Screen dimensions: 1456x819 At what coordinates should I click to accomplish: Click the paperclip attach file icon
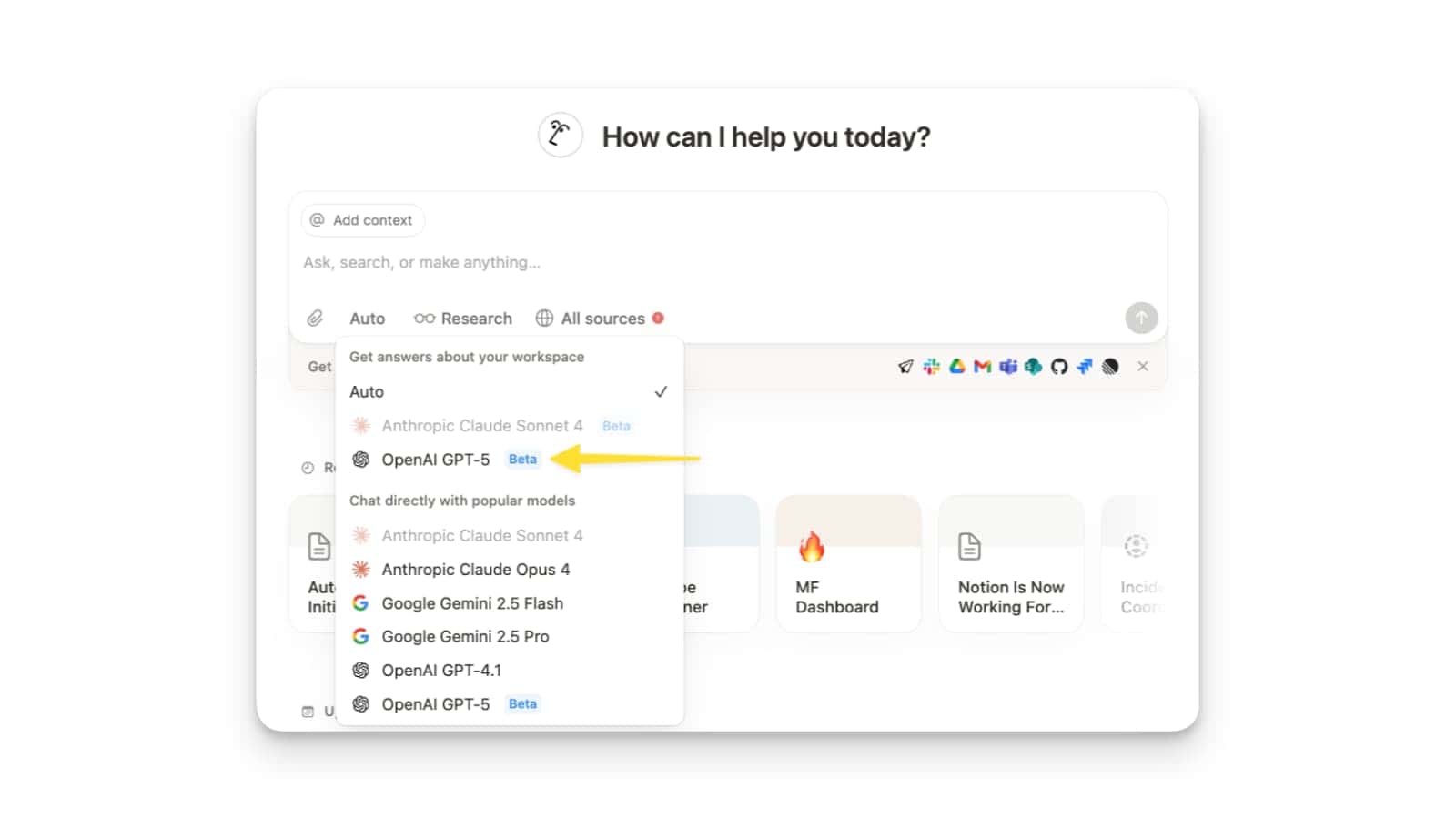pos(315,318)
